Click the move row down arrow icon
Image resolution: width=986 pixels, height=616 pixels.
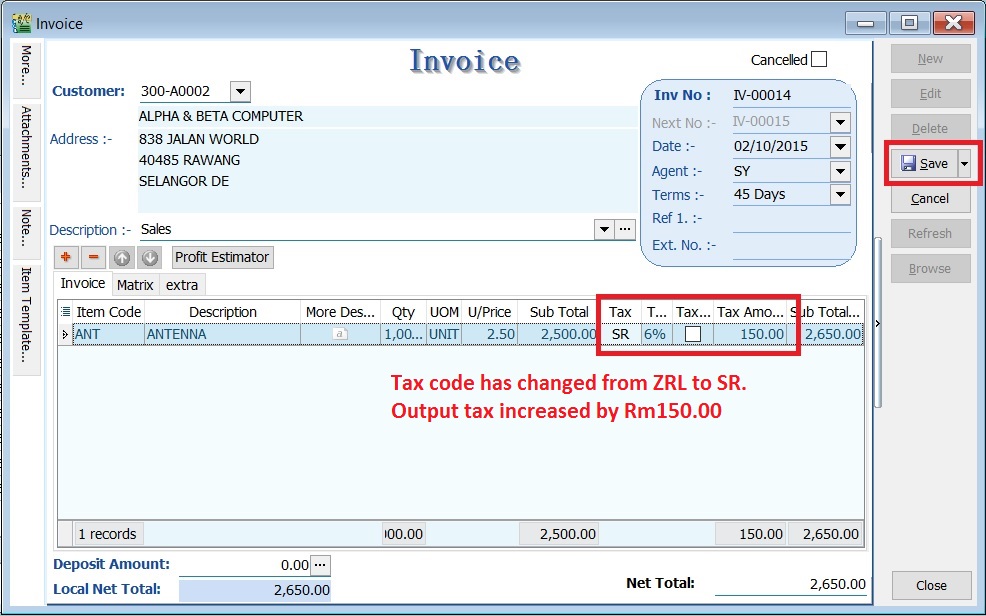(x=149, y=258)
